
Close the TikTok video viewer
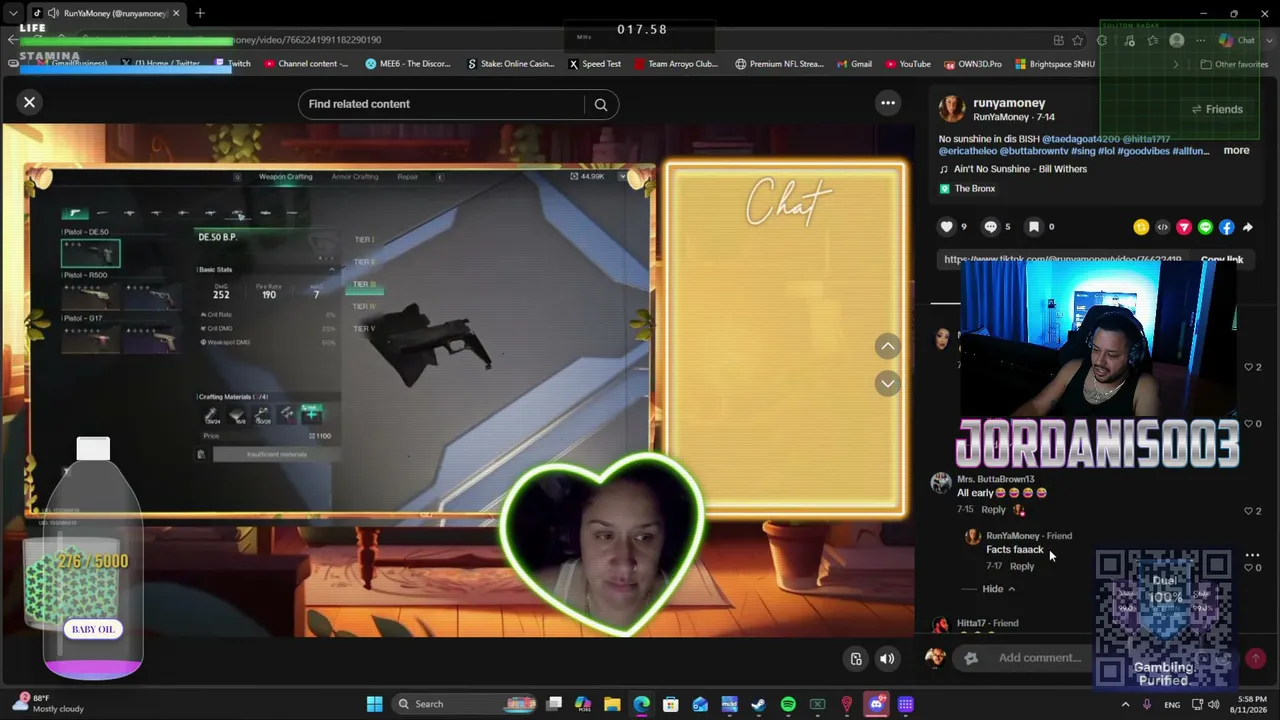tap(29, 102)
